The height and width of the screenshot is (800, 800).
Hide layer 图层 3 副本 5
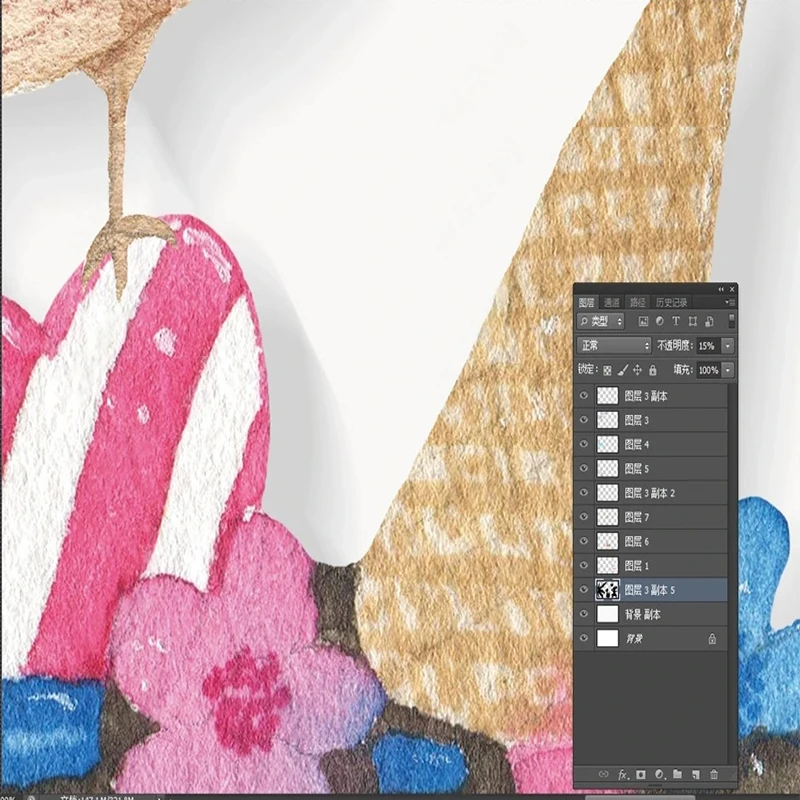(584, 590)
